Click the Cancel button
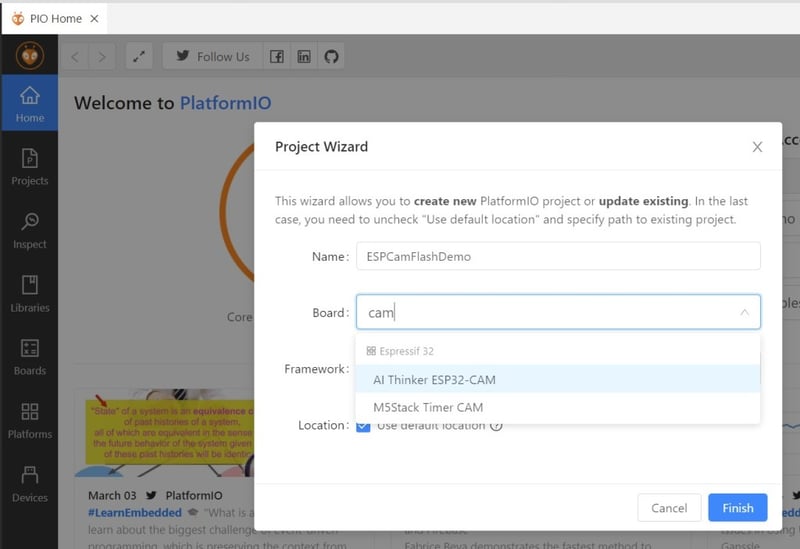Screen dimensions: 800x549 [669, 508]
